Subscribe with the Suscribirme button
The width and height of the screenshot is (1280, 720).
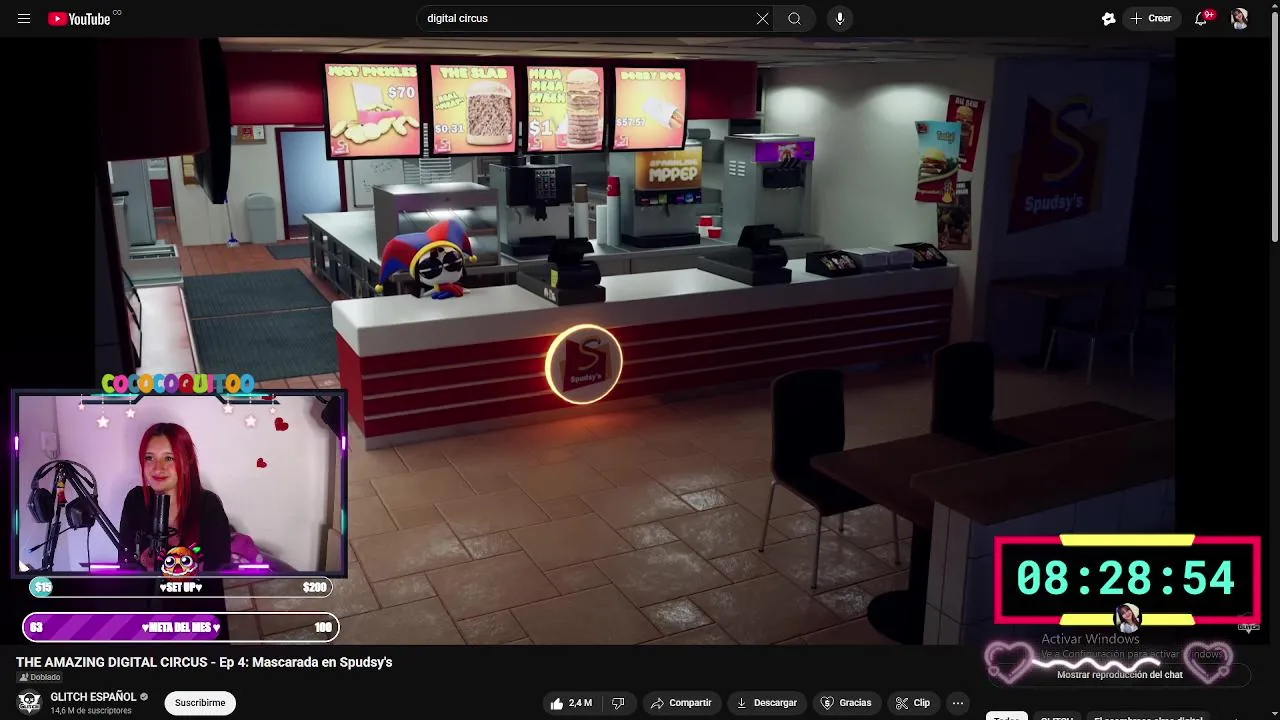tap(200, 703)
